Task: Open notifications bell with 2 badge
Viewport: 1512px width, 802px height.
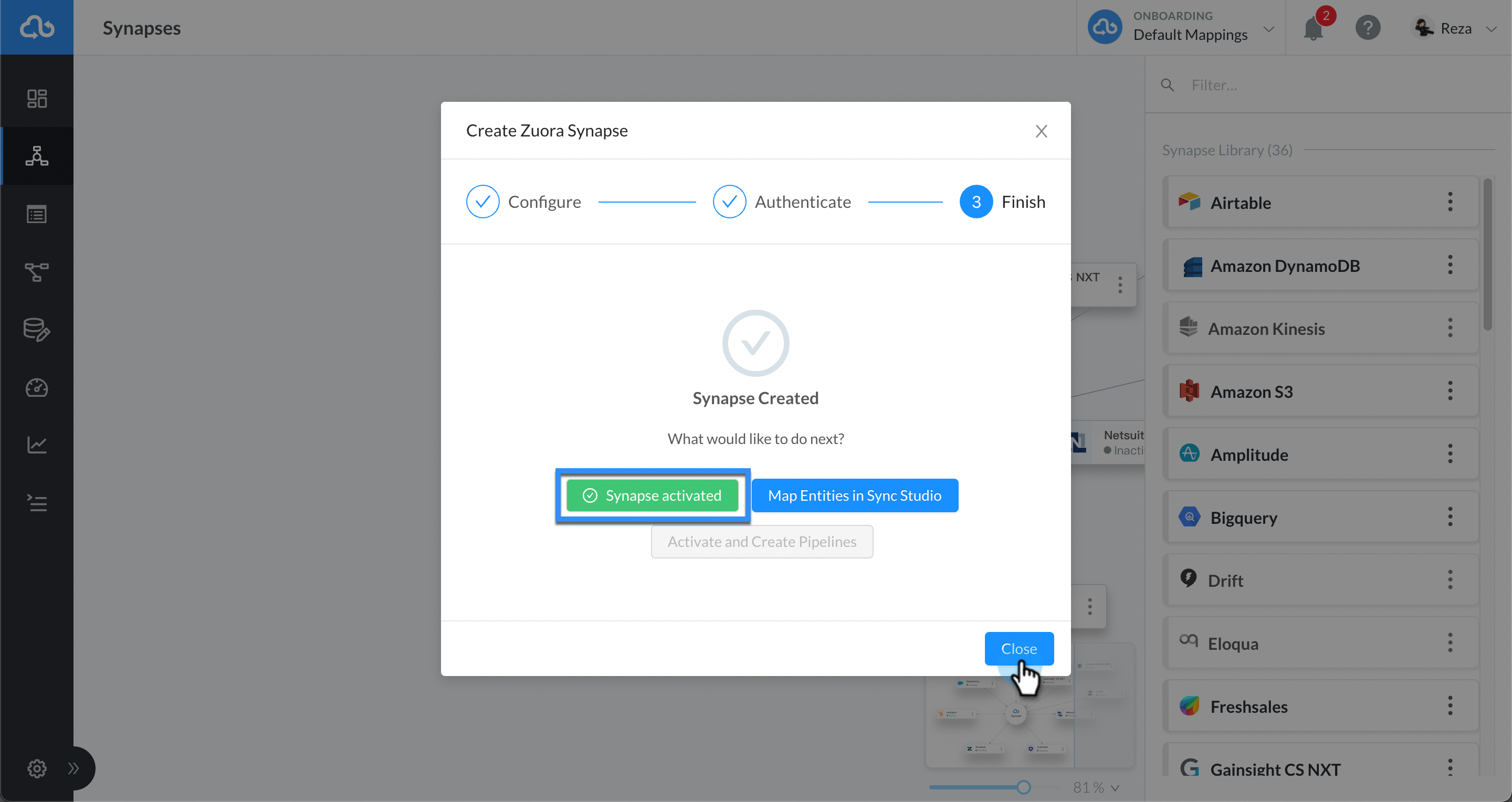Action: pyautogui.click(x=1314, y=28)
